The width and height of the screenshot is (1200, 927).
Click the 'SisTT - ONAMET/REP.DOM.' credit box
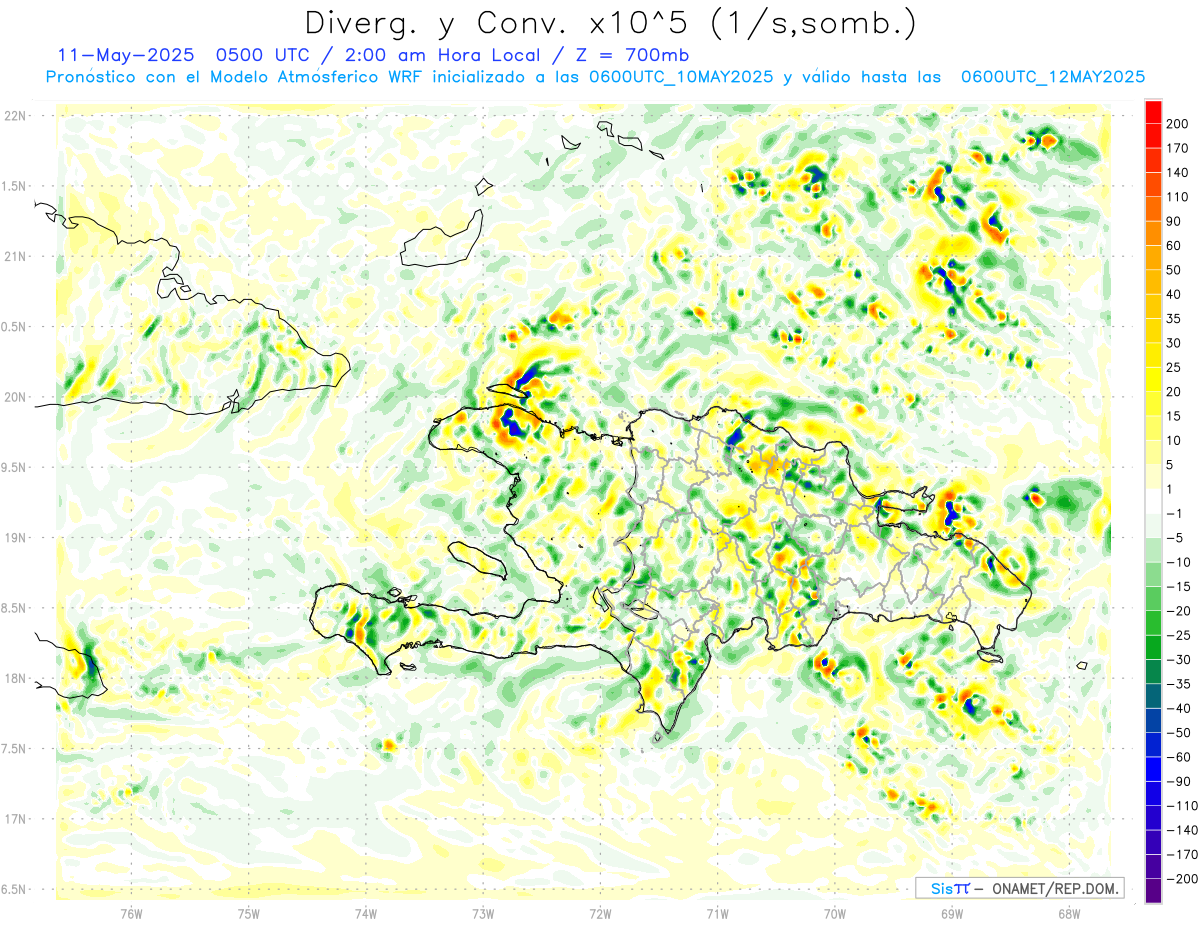[x=1020, y=888]
